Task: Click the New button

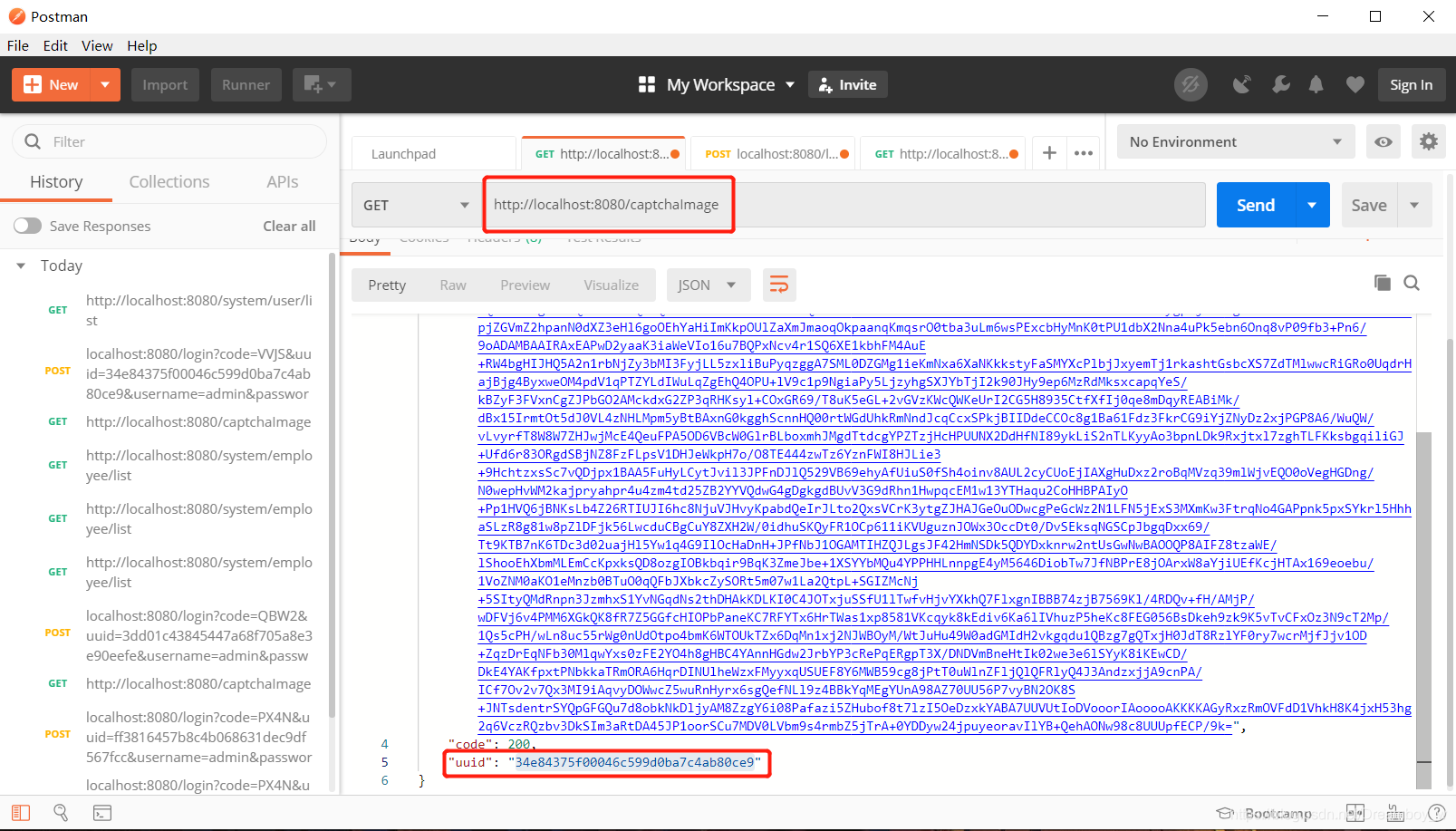Action: pos(52,85)
